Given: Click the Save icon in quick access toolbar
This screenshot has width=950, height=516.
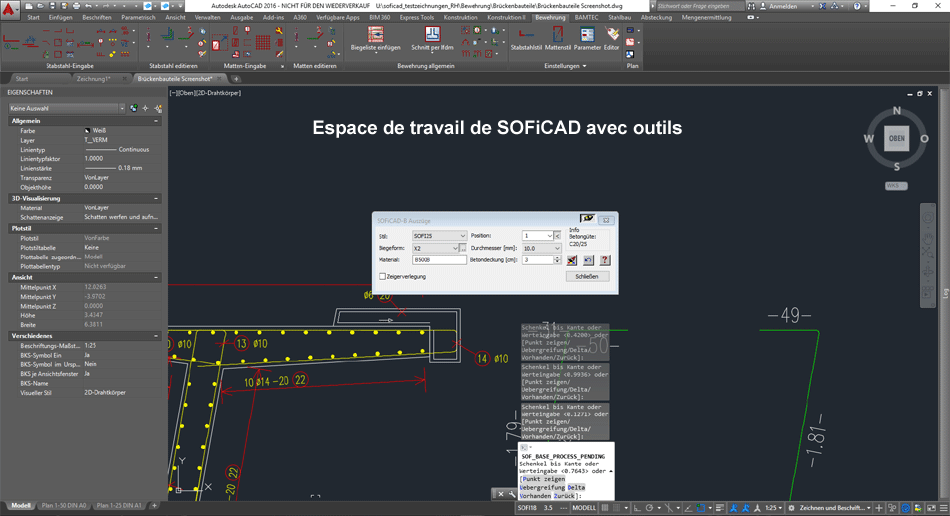Looking at the screenshot, I should (x=53, y=6).
